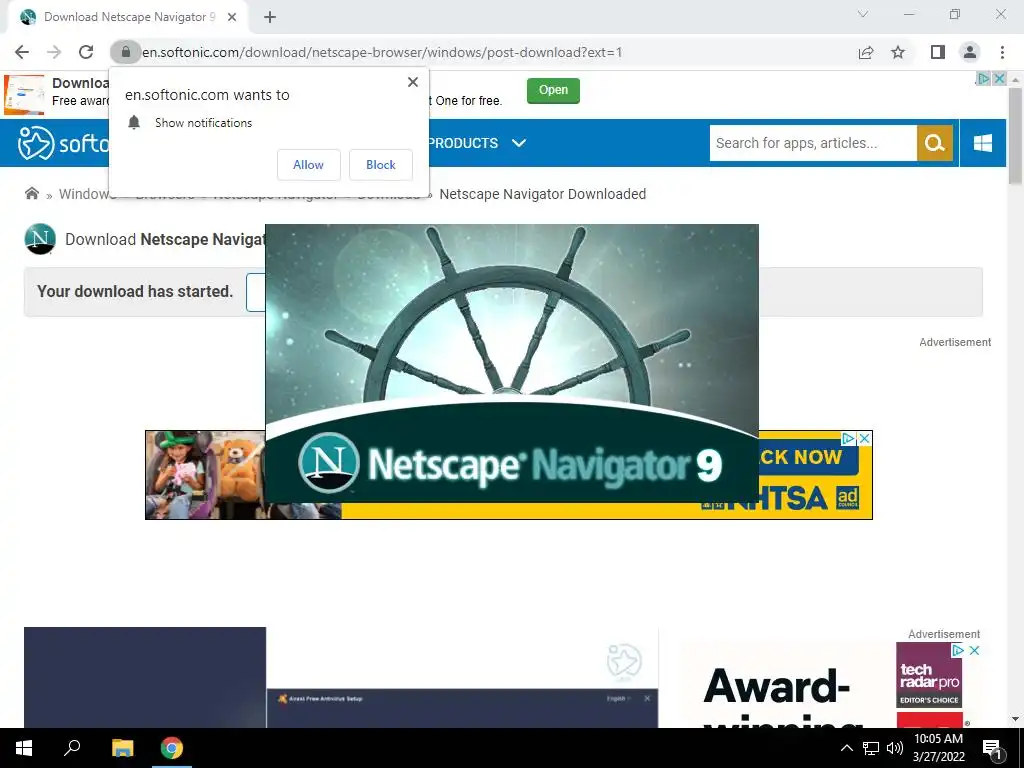Close the top banner advertisement
The image size is (1024, 768).
pos(999,78)
